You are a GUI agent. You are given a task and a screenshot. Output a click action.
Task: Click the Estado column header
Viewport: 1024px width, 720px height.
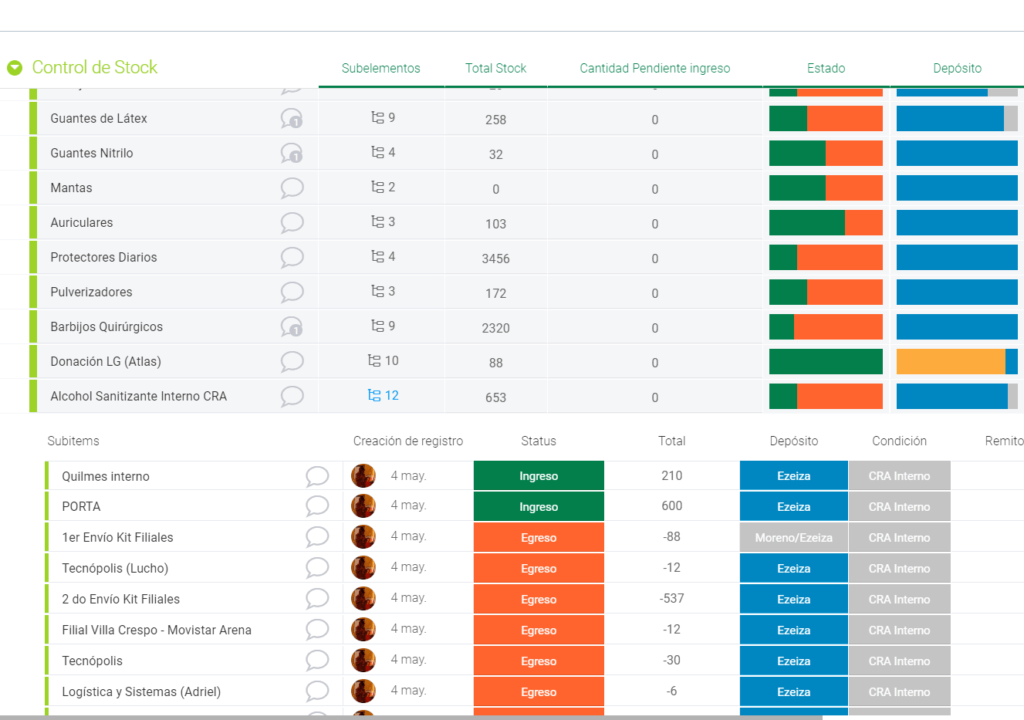pos(825,68)
